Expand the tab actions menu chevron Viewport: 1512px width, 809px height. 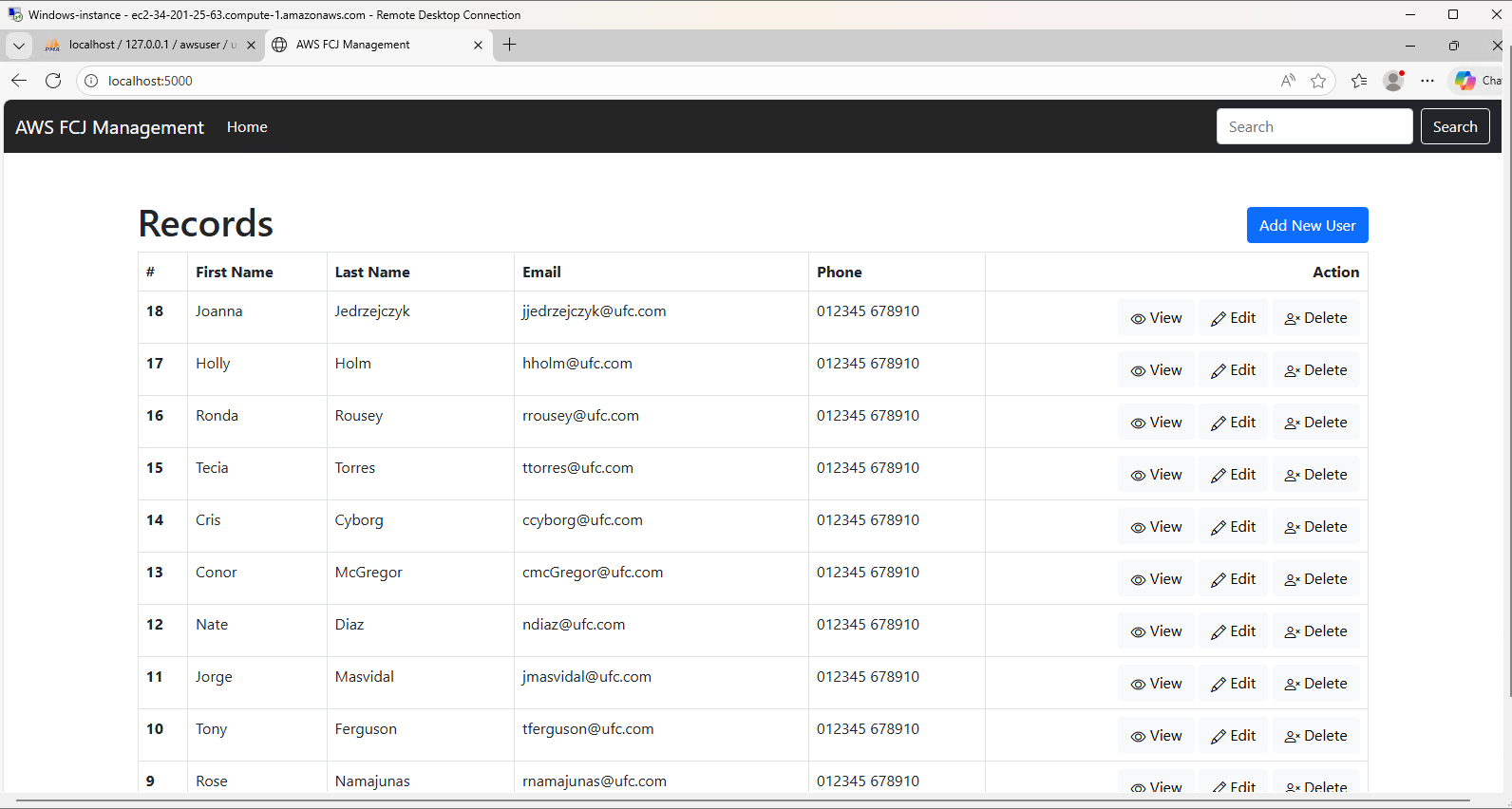point(18,45)
